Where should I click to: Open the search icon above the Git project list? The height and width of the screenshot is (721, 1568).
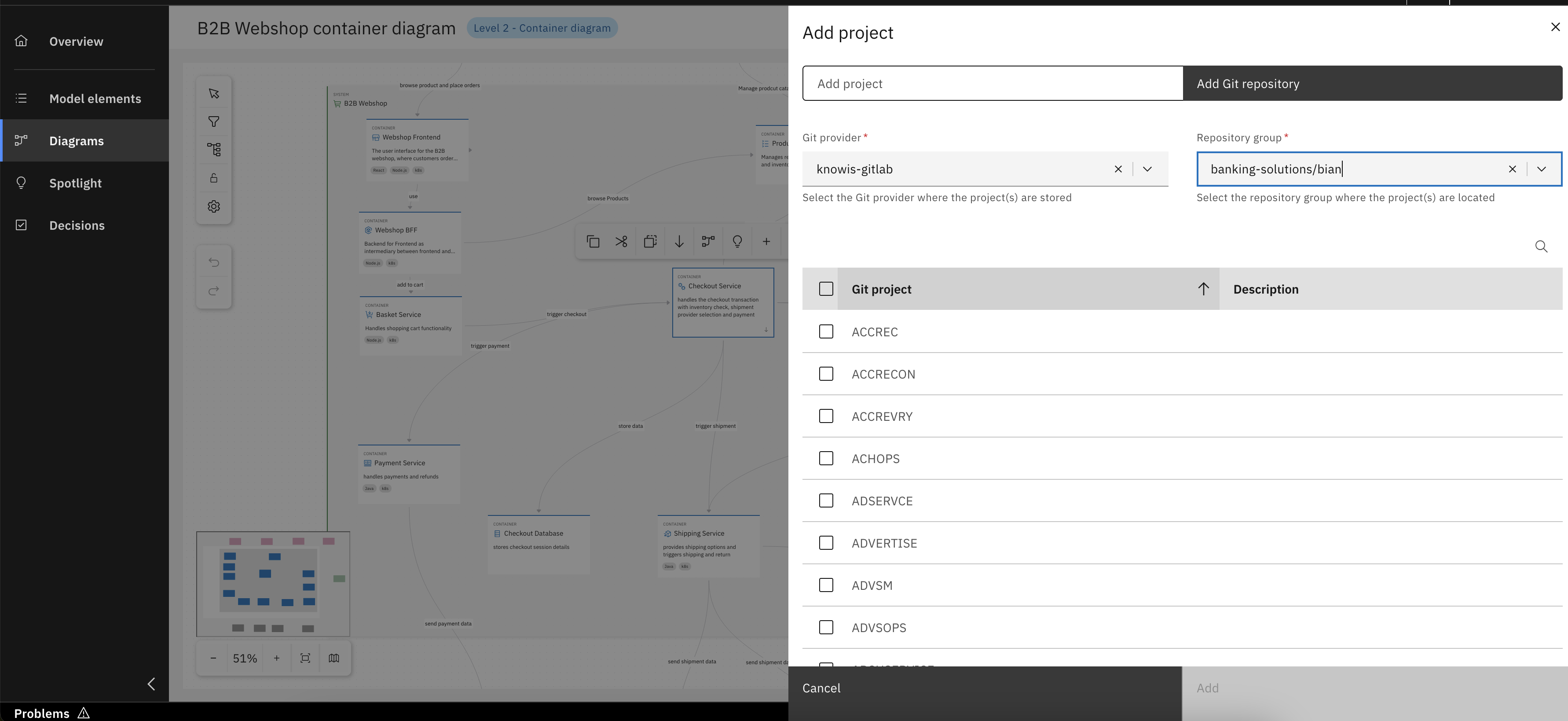tap(1541, 246)
